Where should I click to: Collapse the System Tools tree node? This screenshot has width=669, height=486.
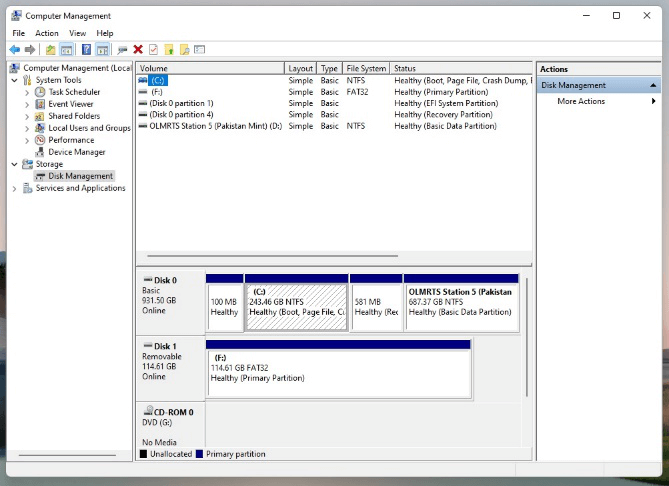pyautogui.click(x=15, y=80)
